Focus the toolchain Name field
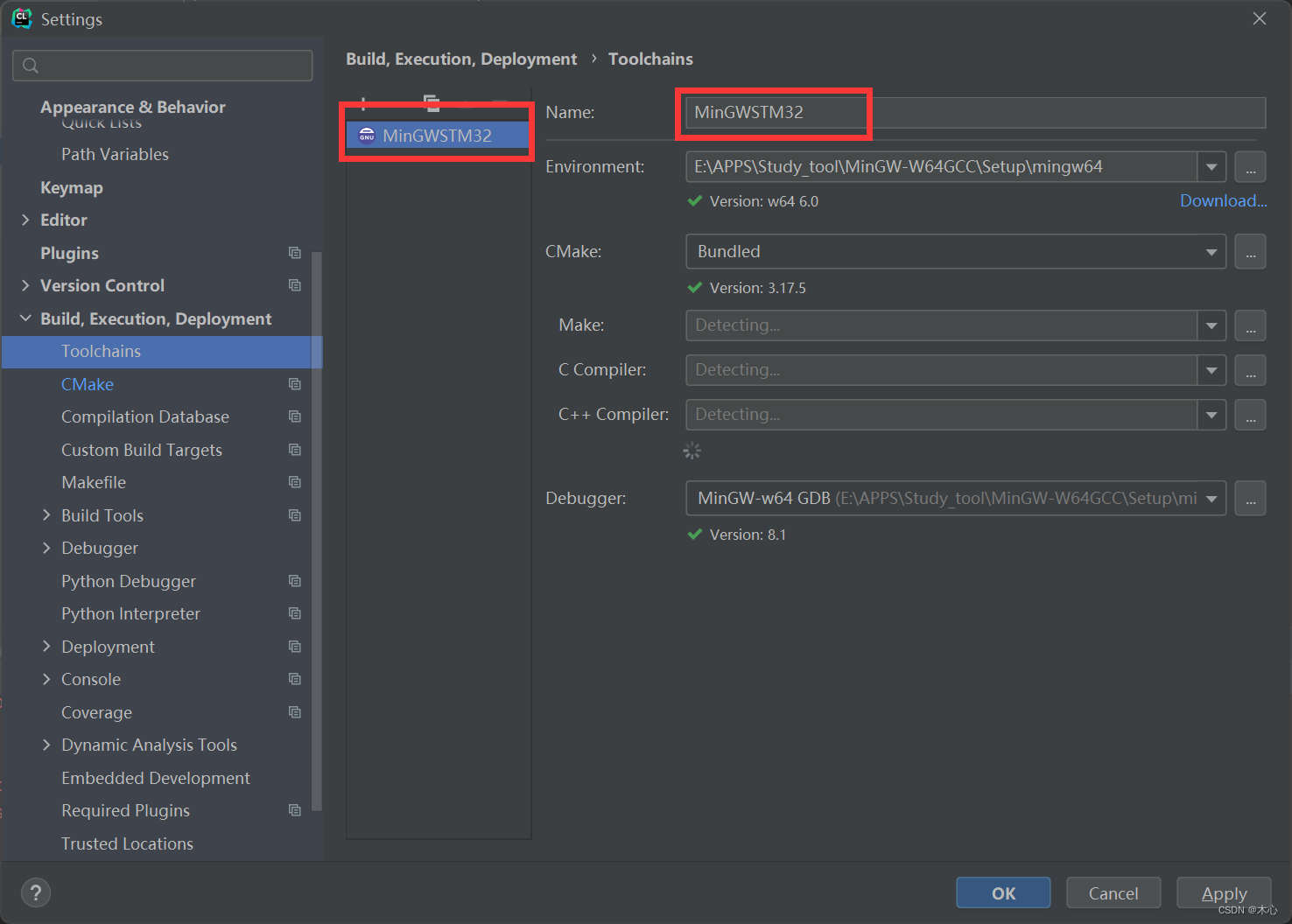The image size is (1292, 924). click(x=975, y=112)
